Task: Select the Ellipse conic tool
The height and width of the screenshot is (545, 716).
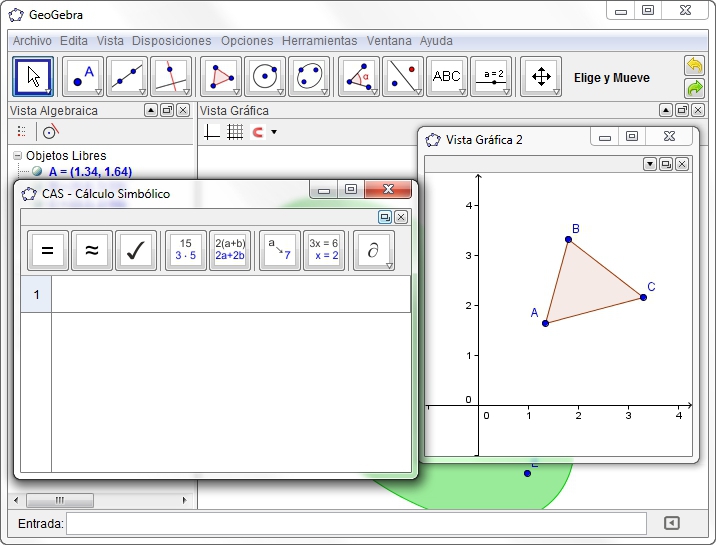Action: [309, 77]
